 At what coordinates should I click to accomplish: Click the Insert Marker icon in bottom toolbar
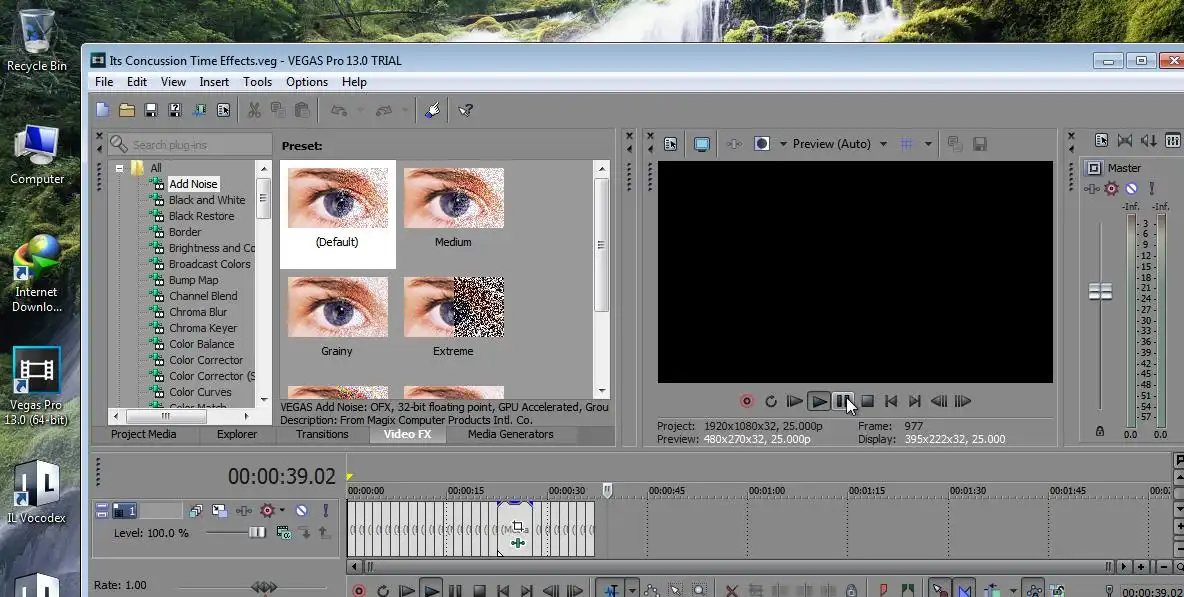[883, 591]
